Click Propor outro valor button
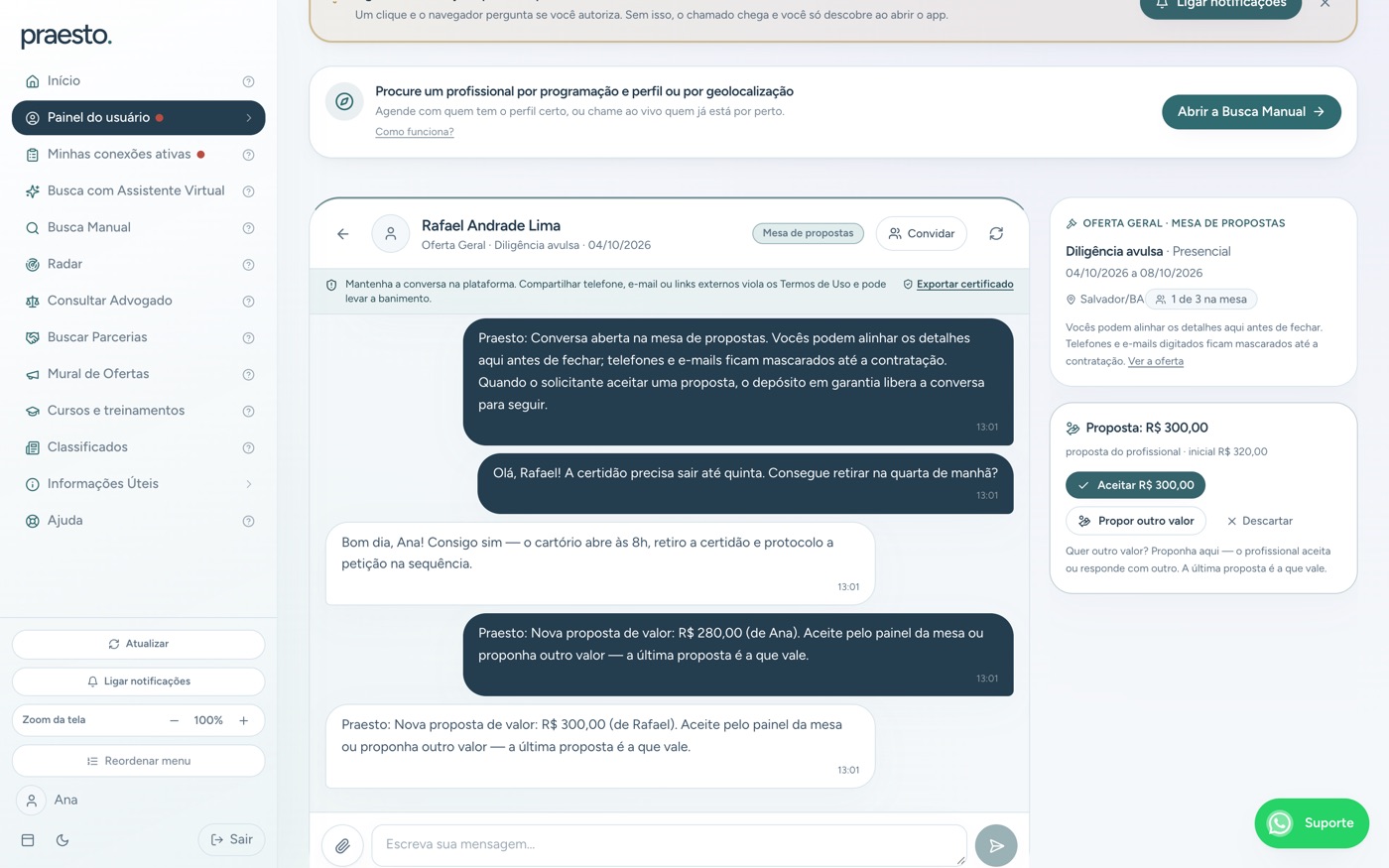Image resolution: width=1389 pixels, height=868 pixels. [x=1135, y=521]
